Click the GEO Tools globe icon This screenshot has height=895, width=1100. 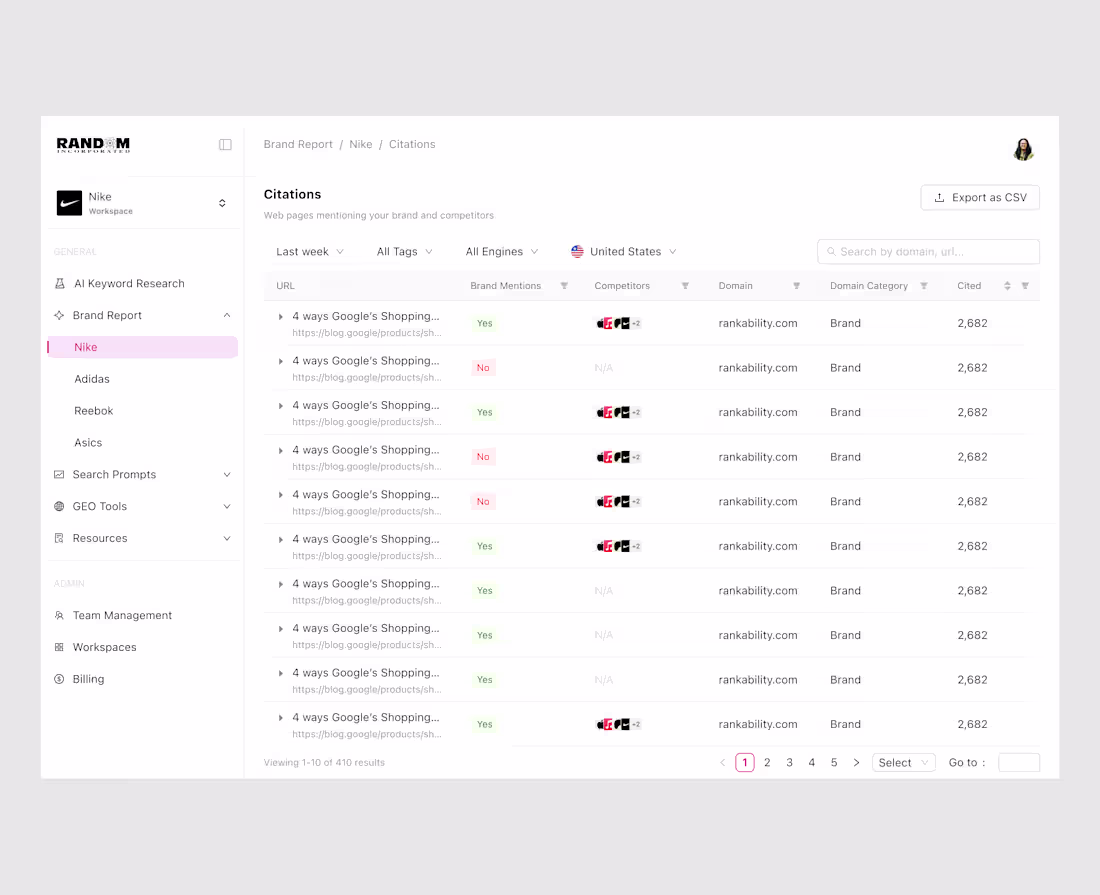point(59,506)
